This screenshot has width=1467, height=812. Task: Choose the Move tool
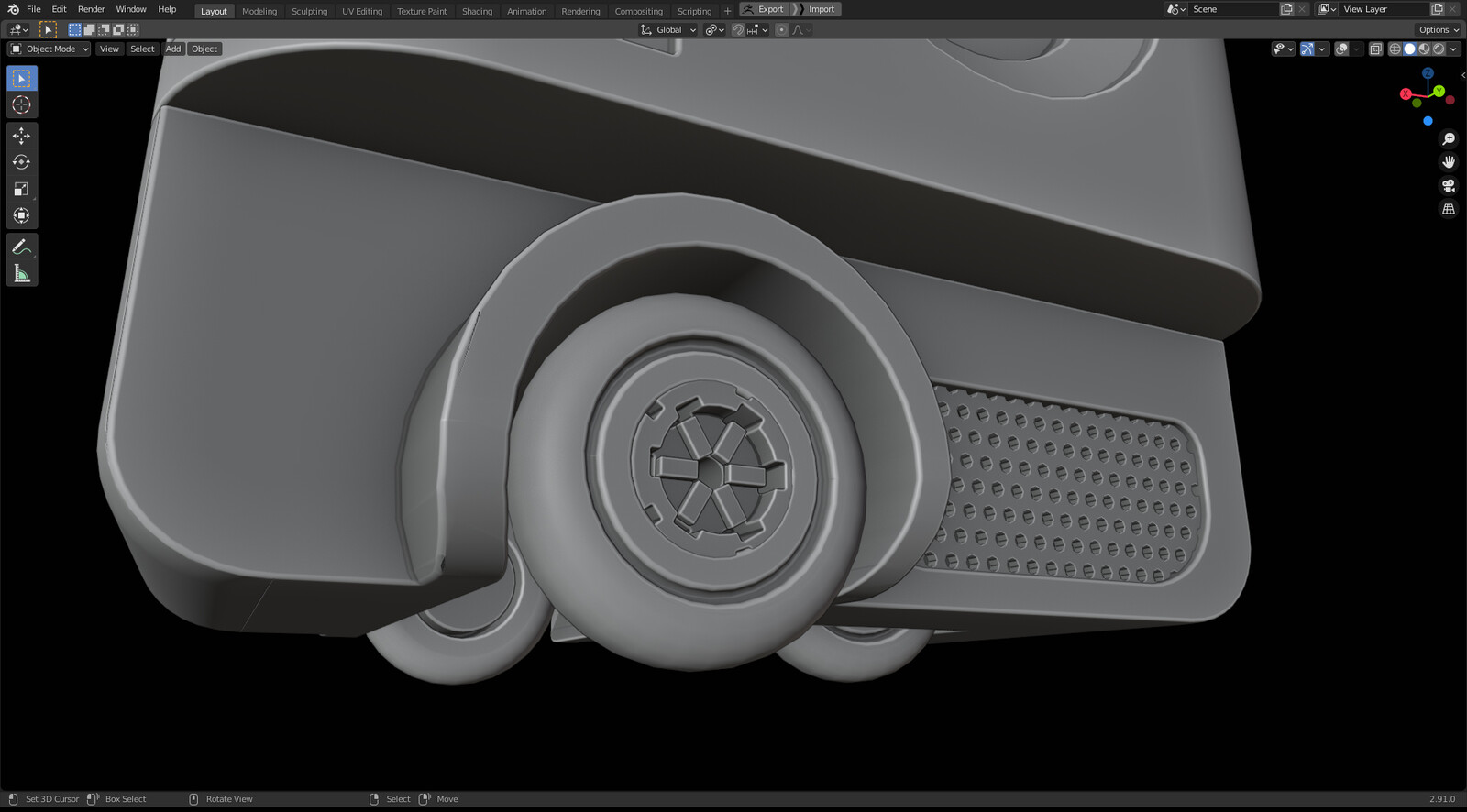pyautogui.click(x=22, y=136)
